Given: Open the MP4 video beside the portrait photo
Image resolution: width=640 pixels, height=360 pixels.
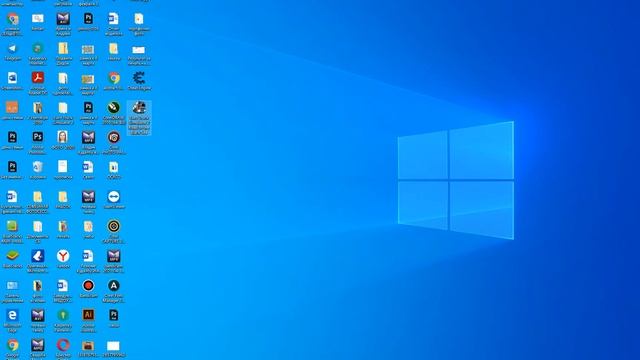Looking at the screenshot, I should 88,137.
